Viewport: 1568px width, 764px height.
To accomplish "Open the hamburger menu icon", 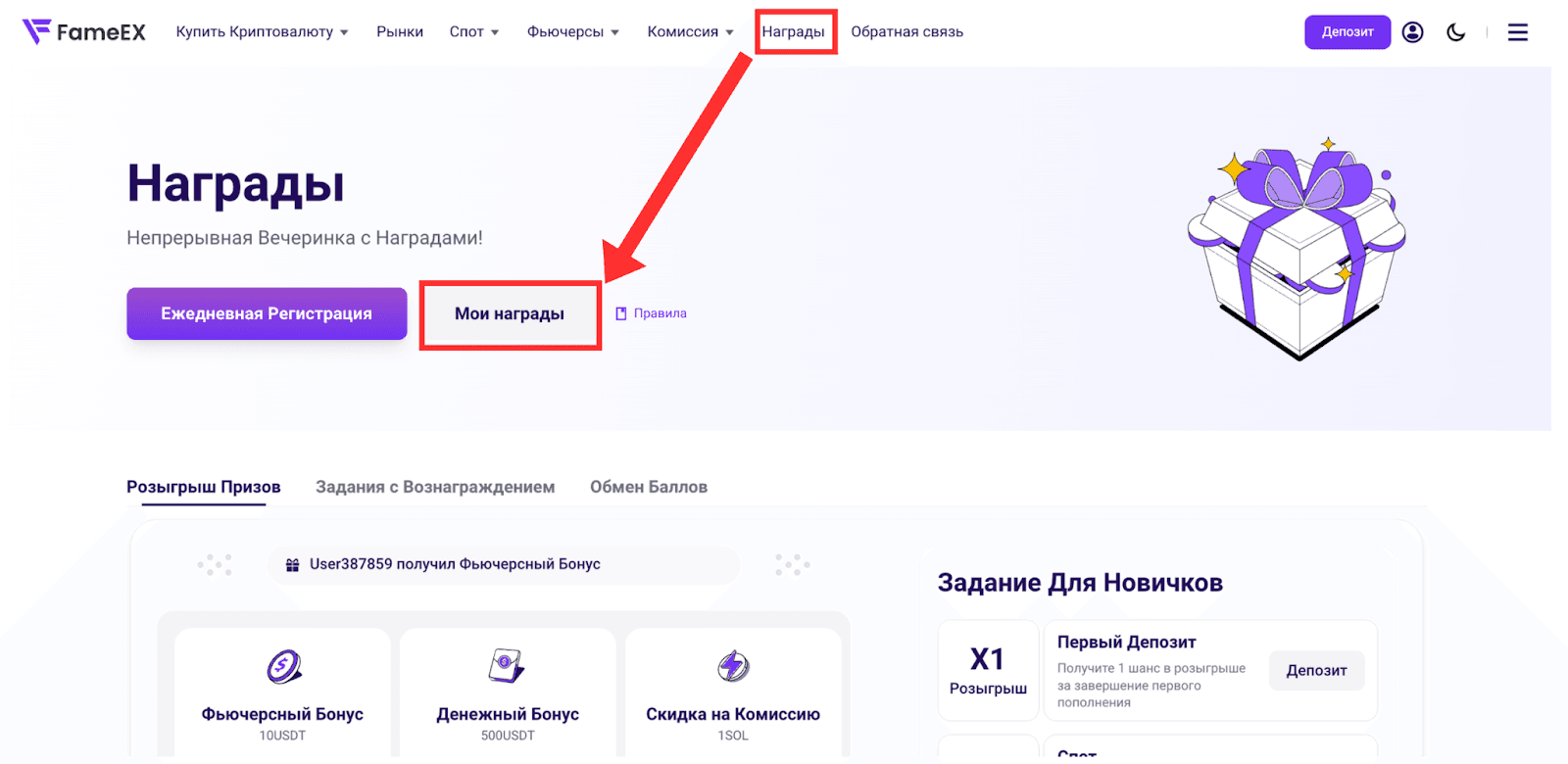I will pyautogui.click(x=1517, y=32).
